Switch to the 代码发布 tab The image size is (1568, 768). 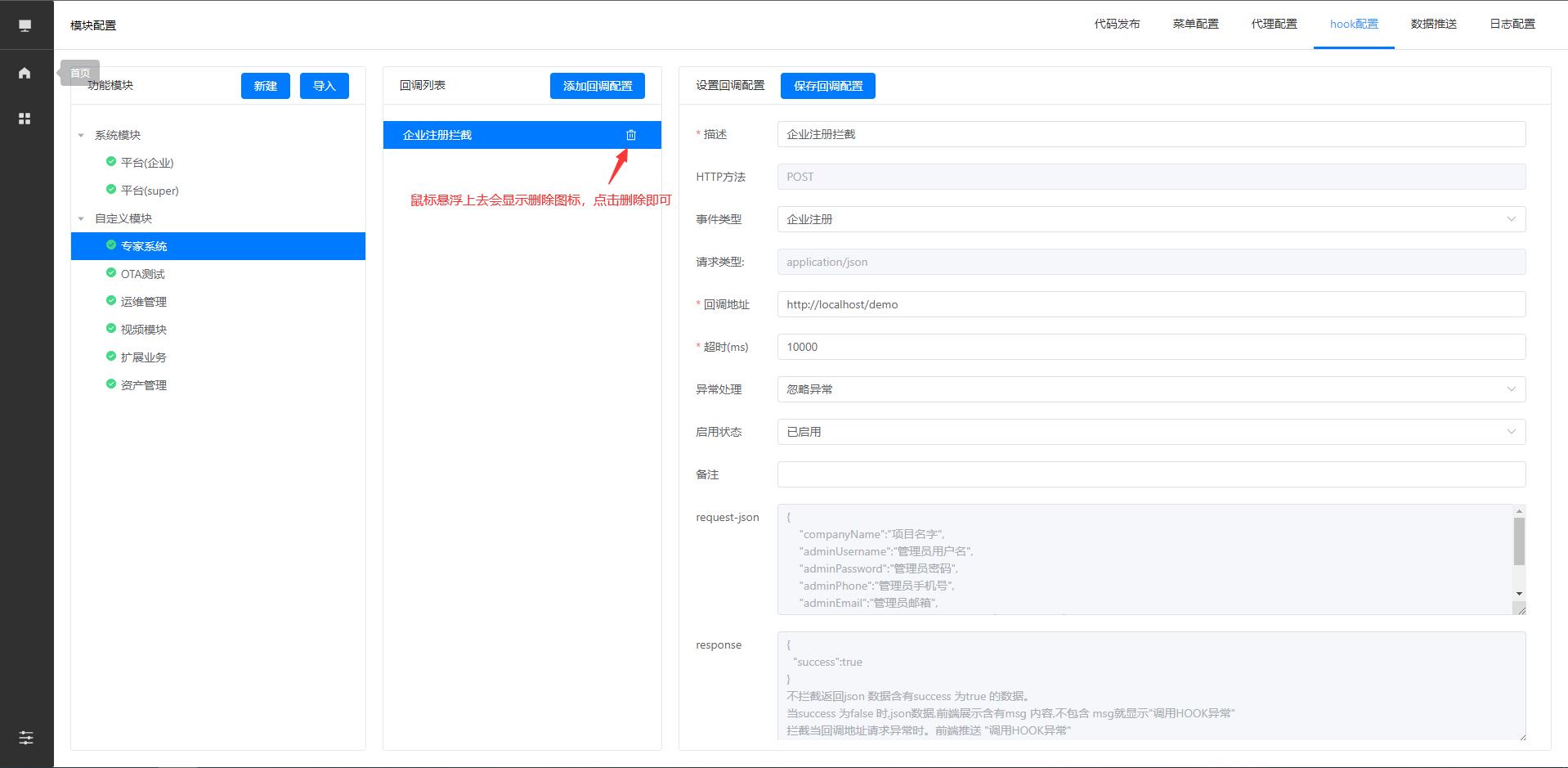[x=1117, y=24]
